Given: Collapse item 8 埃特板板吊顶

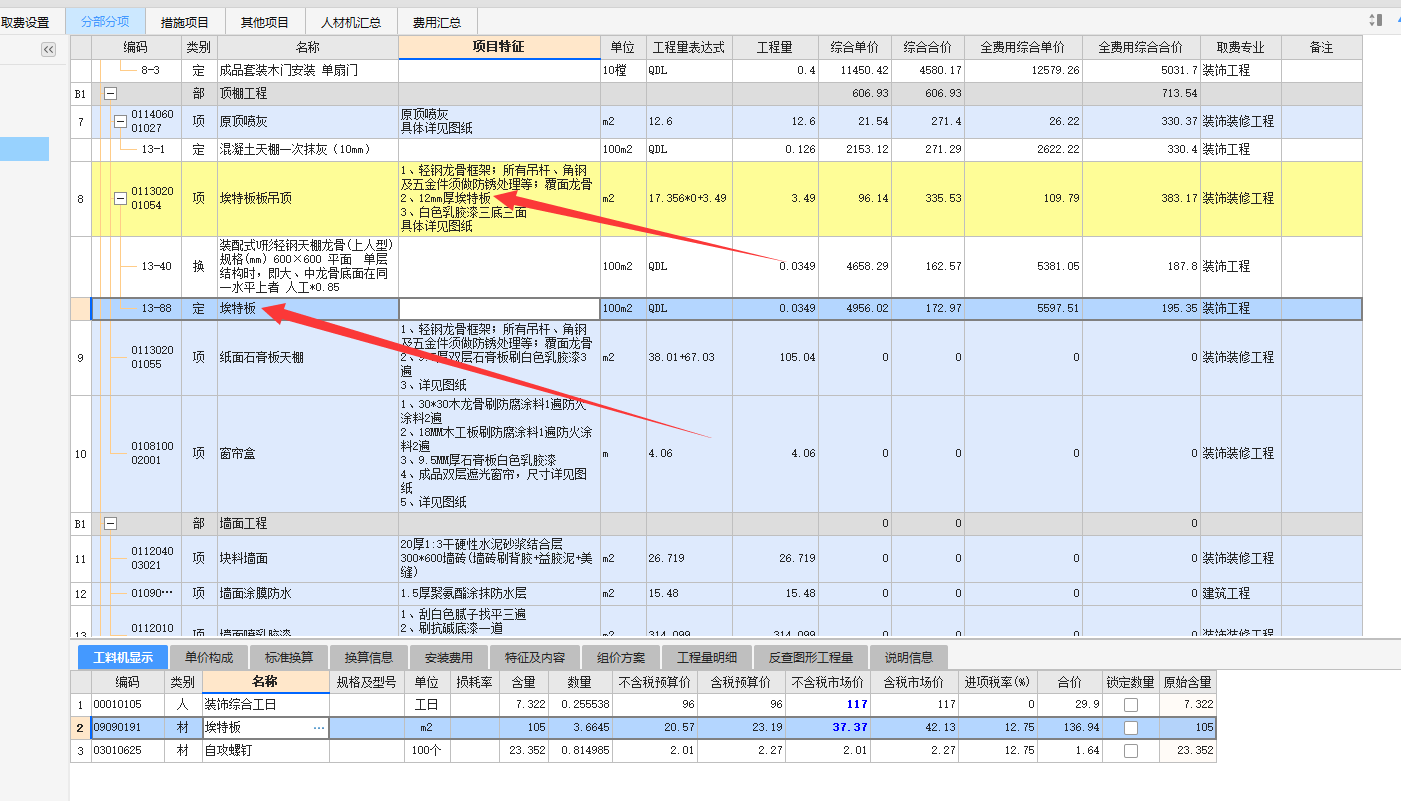Looking at the screenshot, I should (x=121, y=198).
